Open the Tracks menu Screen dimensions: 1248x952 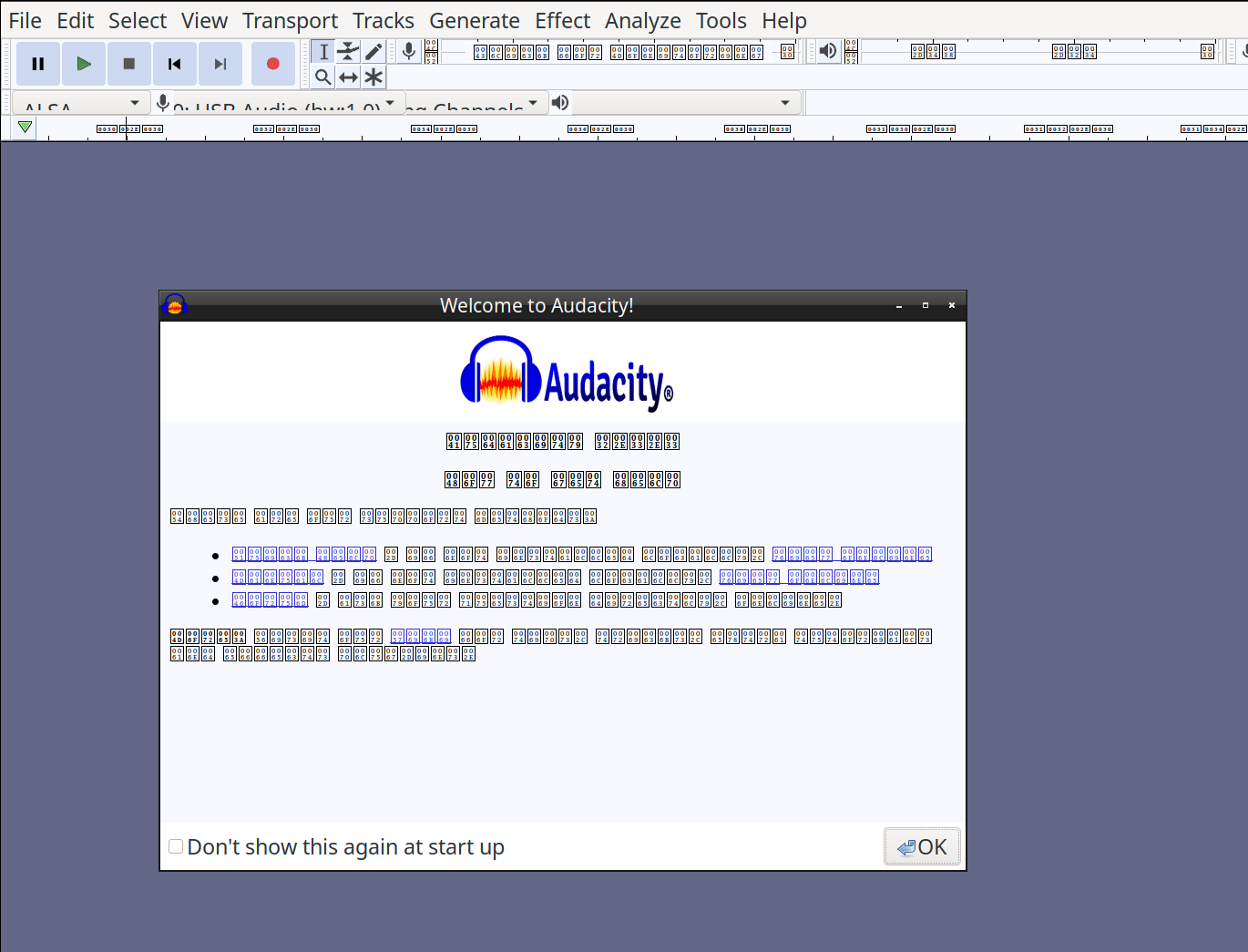tap(384, 21)
